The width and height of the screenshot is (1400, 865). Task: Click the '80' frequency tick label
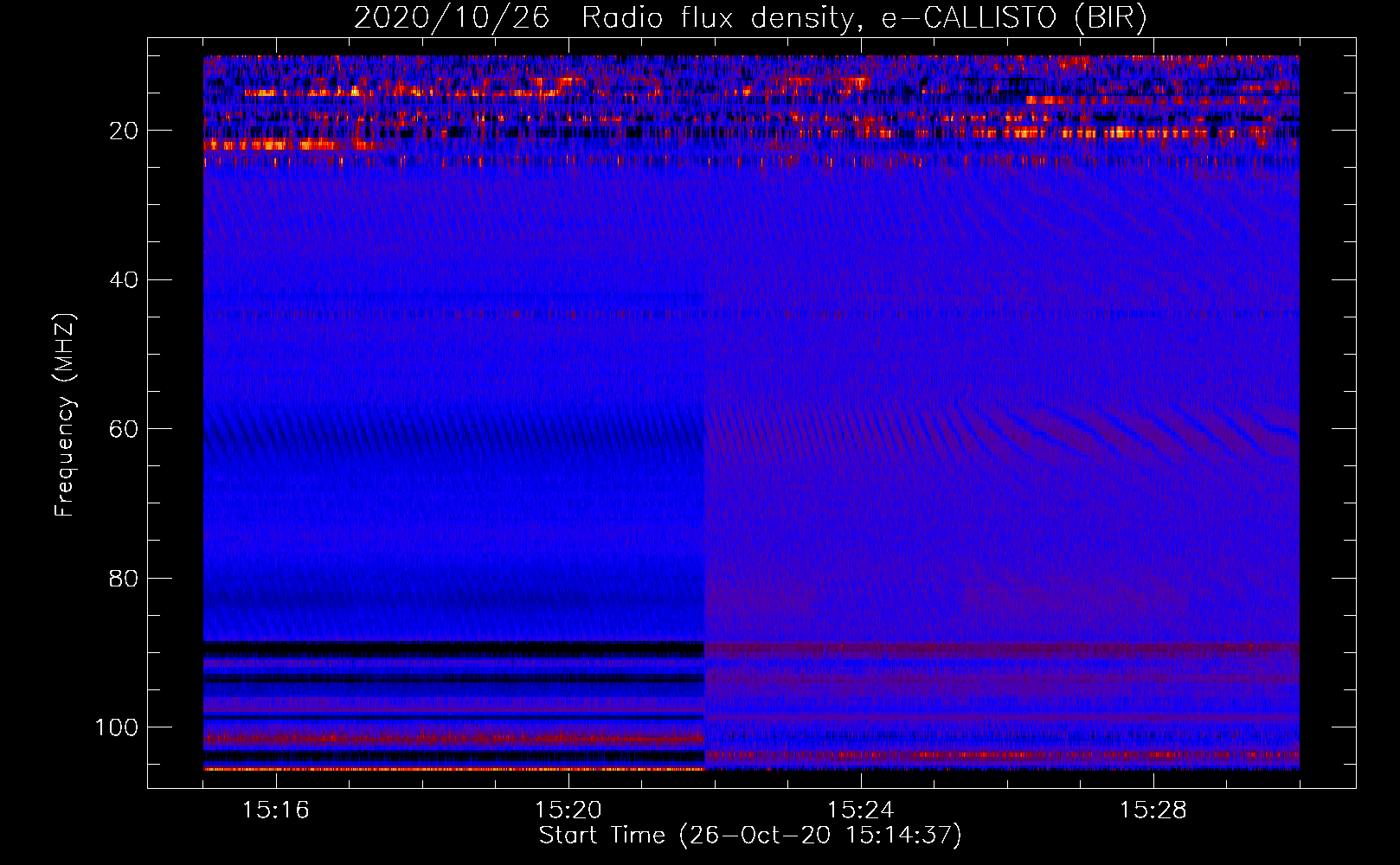(124, 578)
